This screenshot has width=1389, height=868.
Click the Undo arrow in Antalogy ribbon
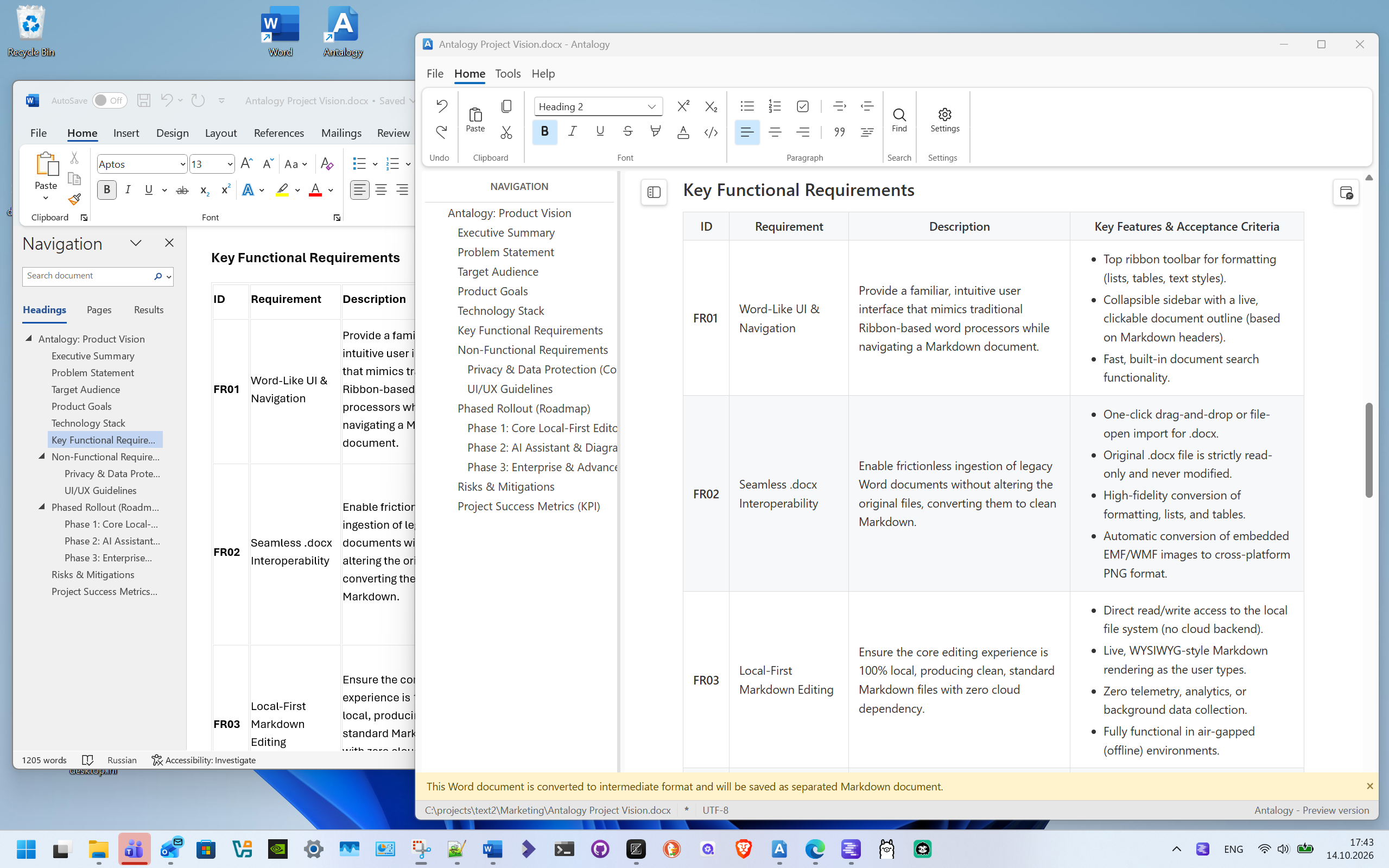pyautogui.click(x=441, y=106)
